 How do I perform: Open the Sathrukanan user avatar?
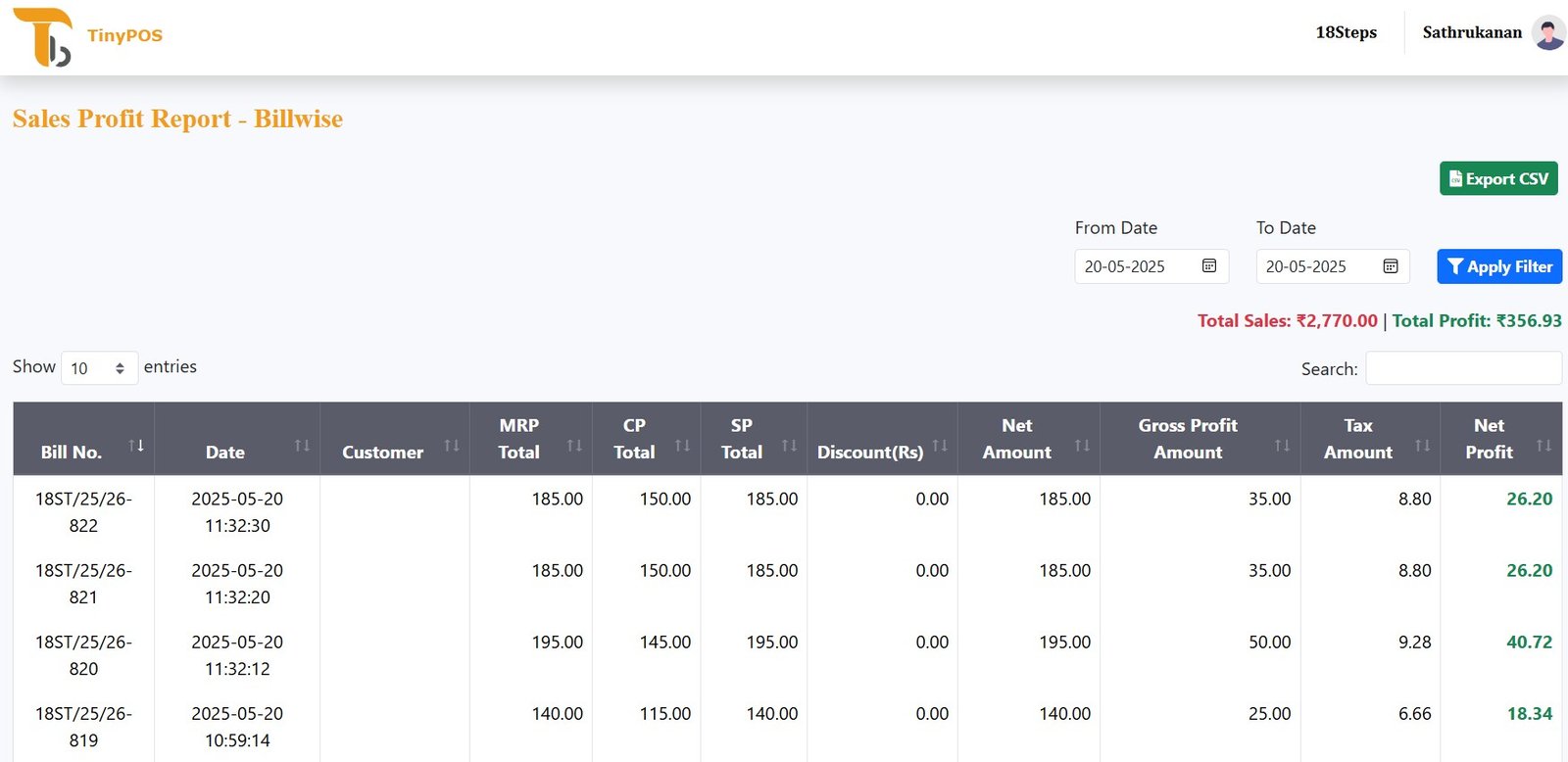click(1548, 33)
